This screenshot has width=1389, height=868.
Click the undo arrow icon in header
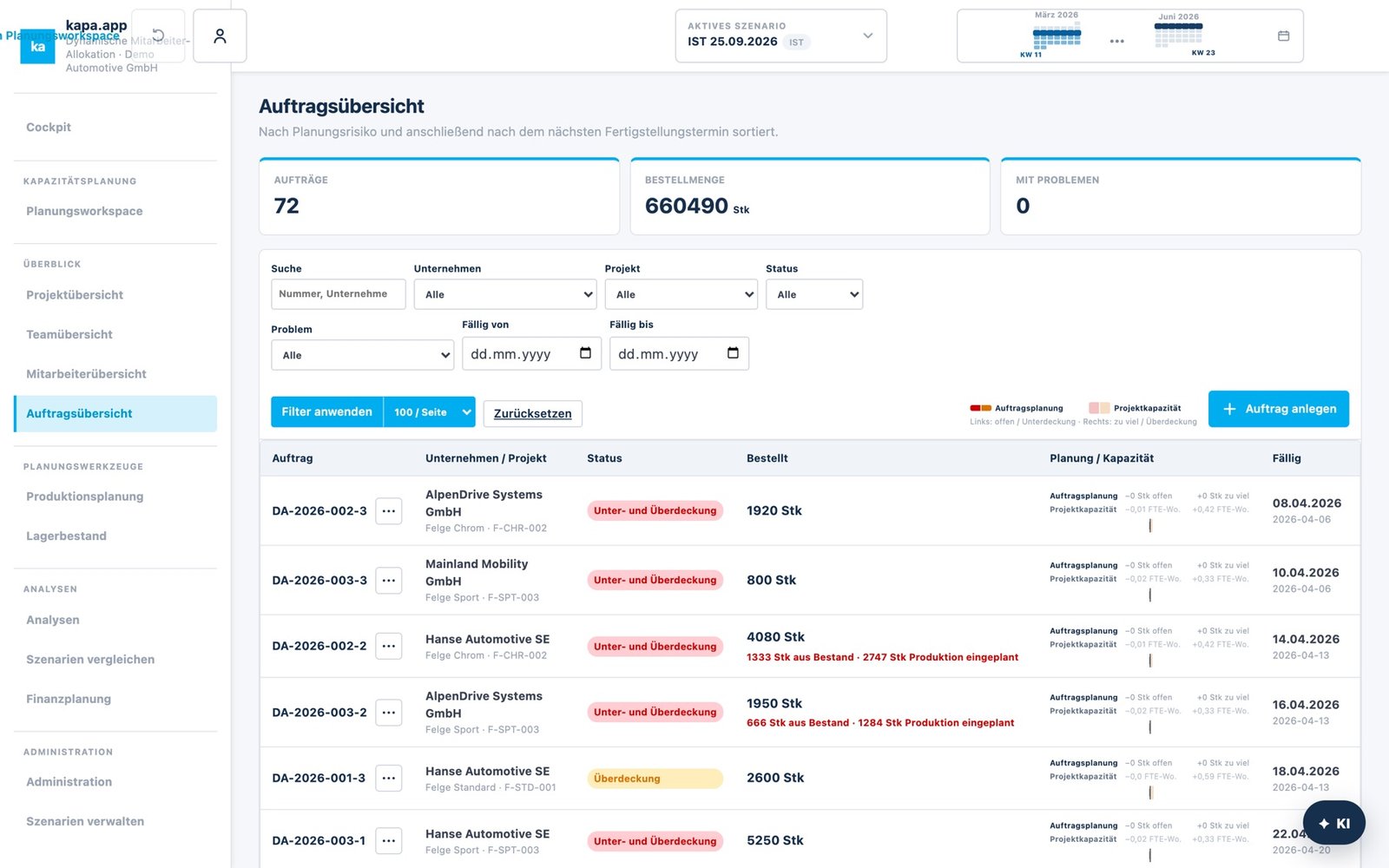pyautogui.click(x=158, y=36)
